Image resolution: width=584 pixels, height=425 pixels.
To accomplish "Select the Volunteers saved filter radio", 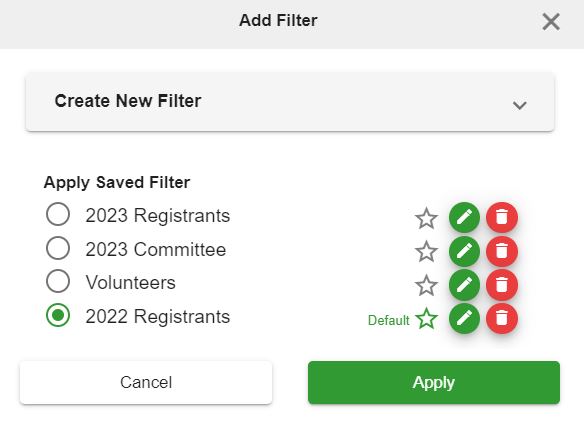I will coord(58,281).
